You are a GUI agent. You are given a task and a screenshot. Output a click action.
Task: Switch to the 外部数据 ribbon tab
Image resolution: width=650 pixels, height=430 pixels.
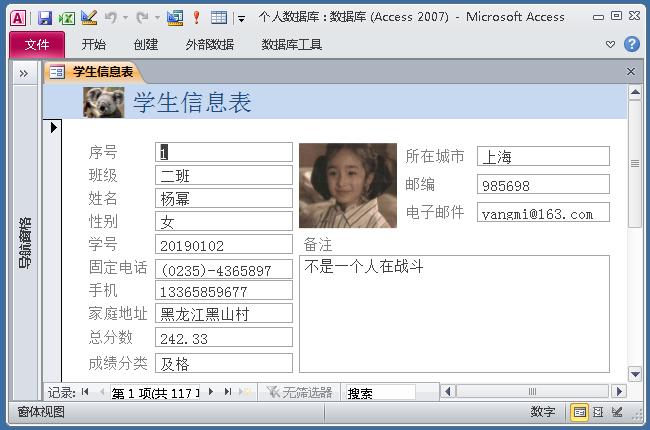pyautogui.click(x=209, y=44)
